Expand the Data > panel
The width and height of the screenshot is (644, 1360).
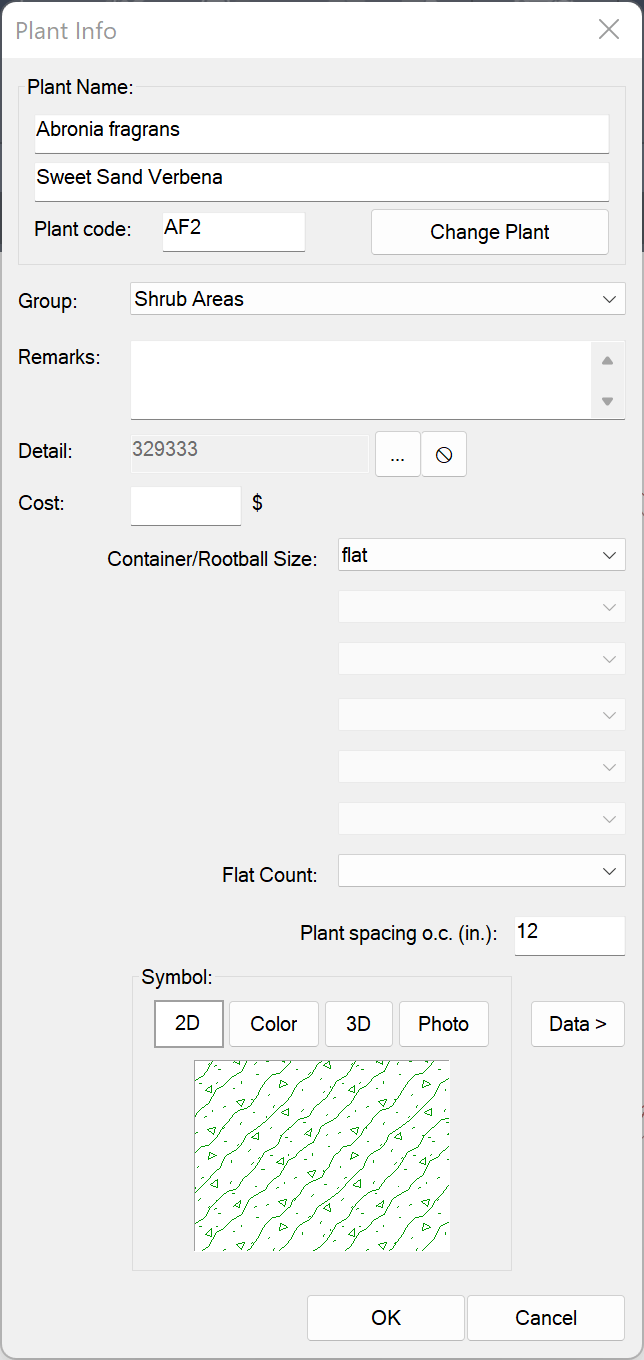(578, 1024)
